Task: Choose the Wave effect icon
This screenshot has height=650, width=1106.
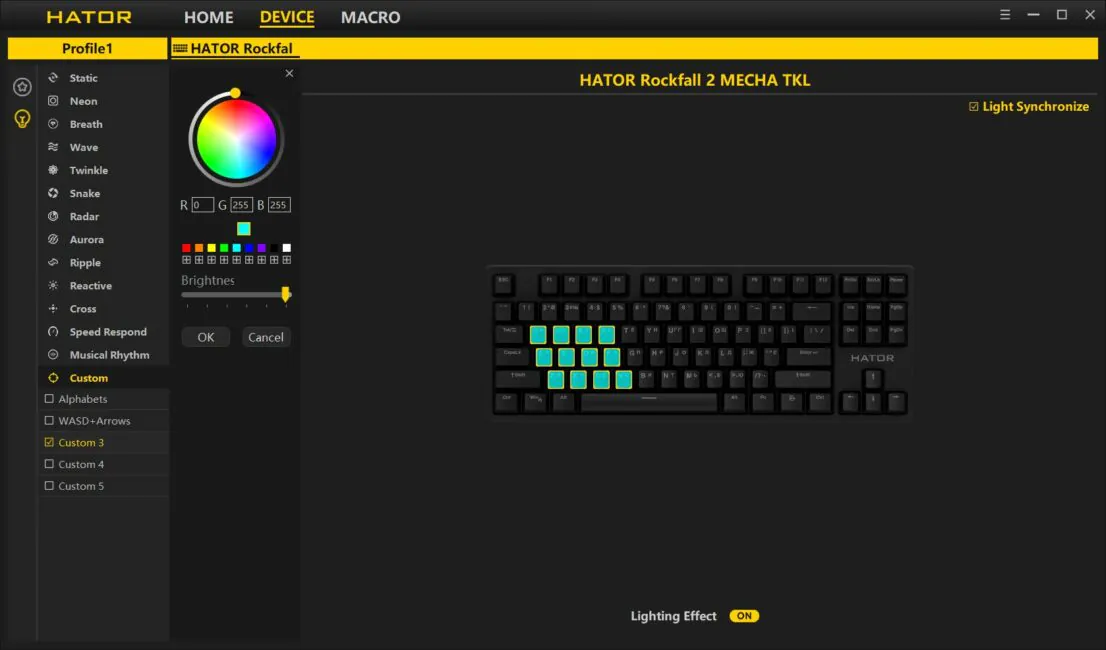Action: (x=53, y=147)
